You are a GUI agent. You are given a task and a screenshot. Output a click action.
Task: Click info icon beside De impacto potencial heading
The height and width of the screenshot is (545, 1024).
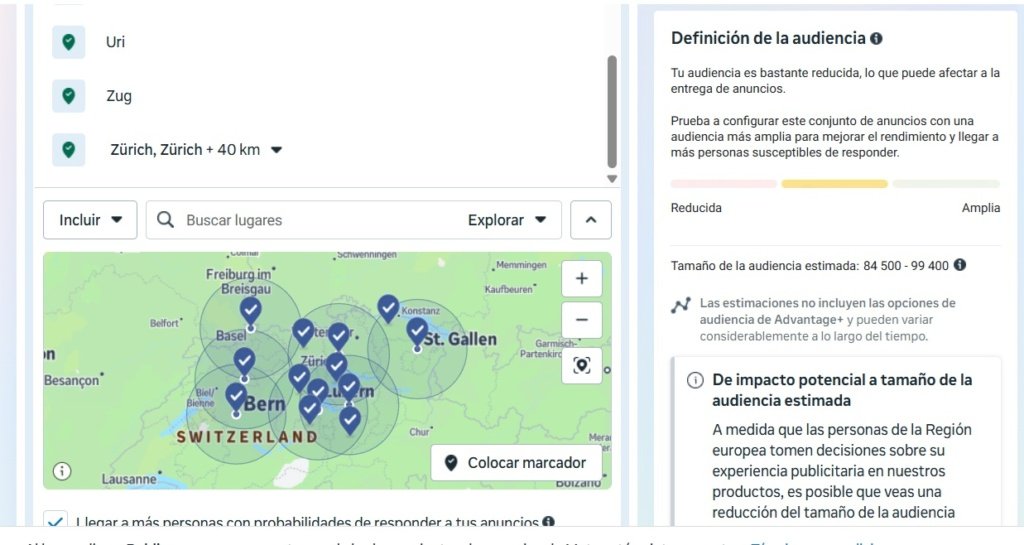695,380
